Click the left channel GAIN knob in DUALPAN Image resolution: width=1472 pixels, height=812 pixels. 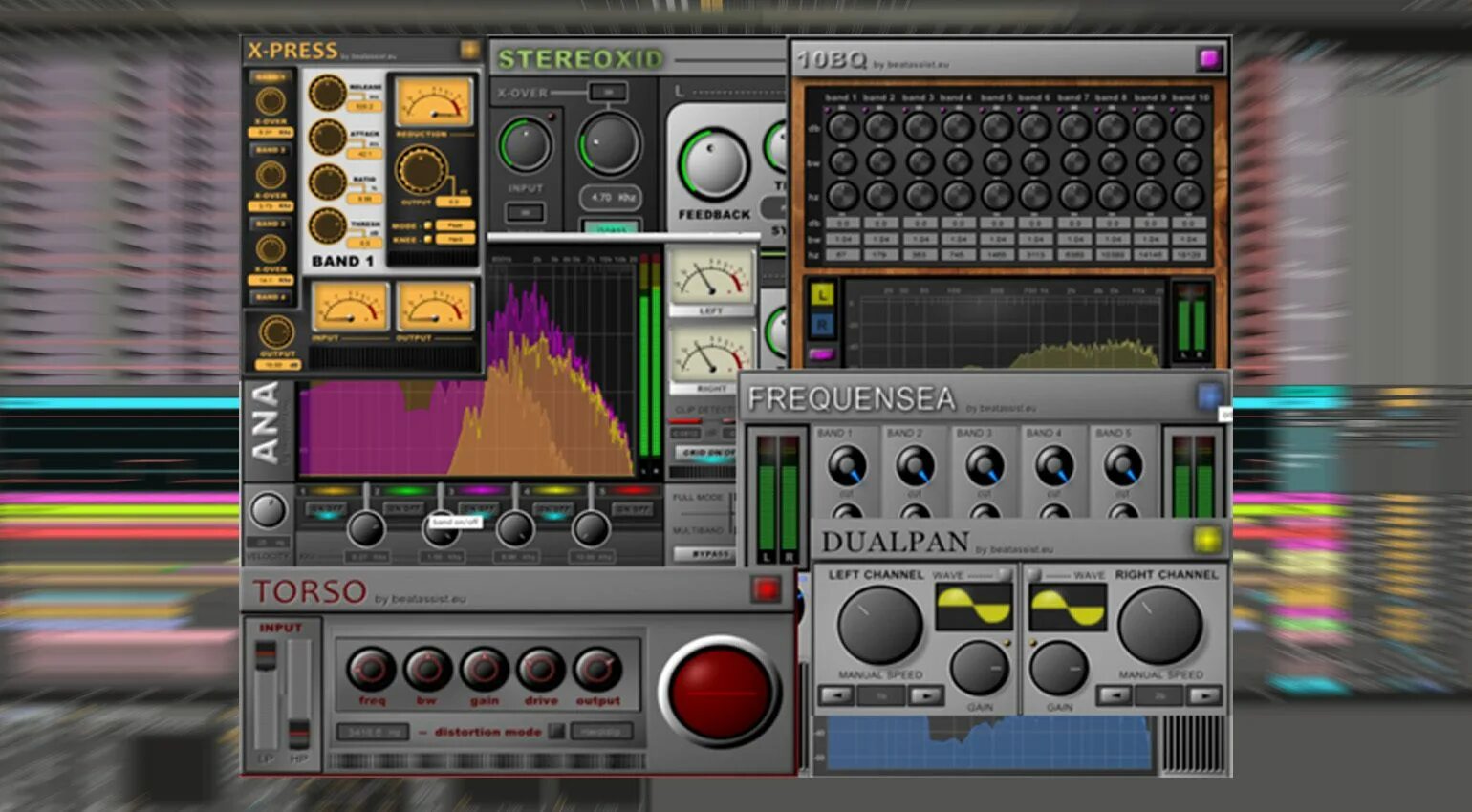pyautogui.click(x=979, y=668)
